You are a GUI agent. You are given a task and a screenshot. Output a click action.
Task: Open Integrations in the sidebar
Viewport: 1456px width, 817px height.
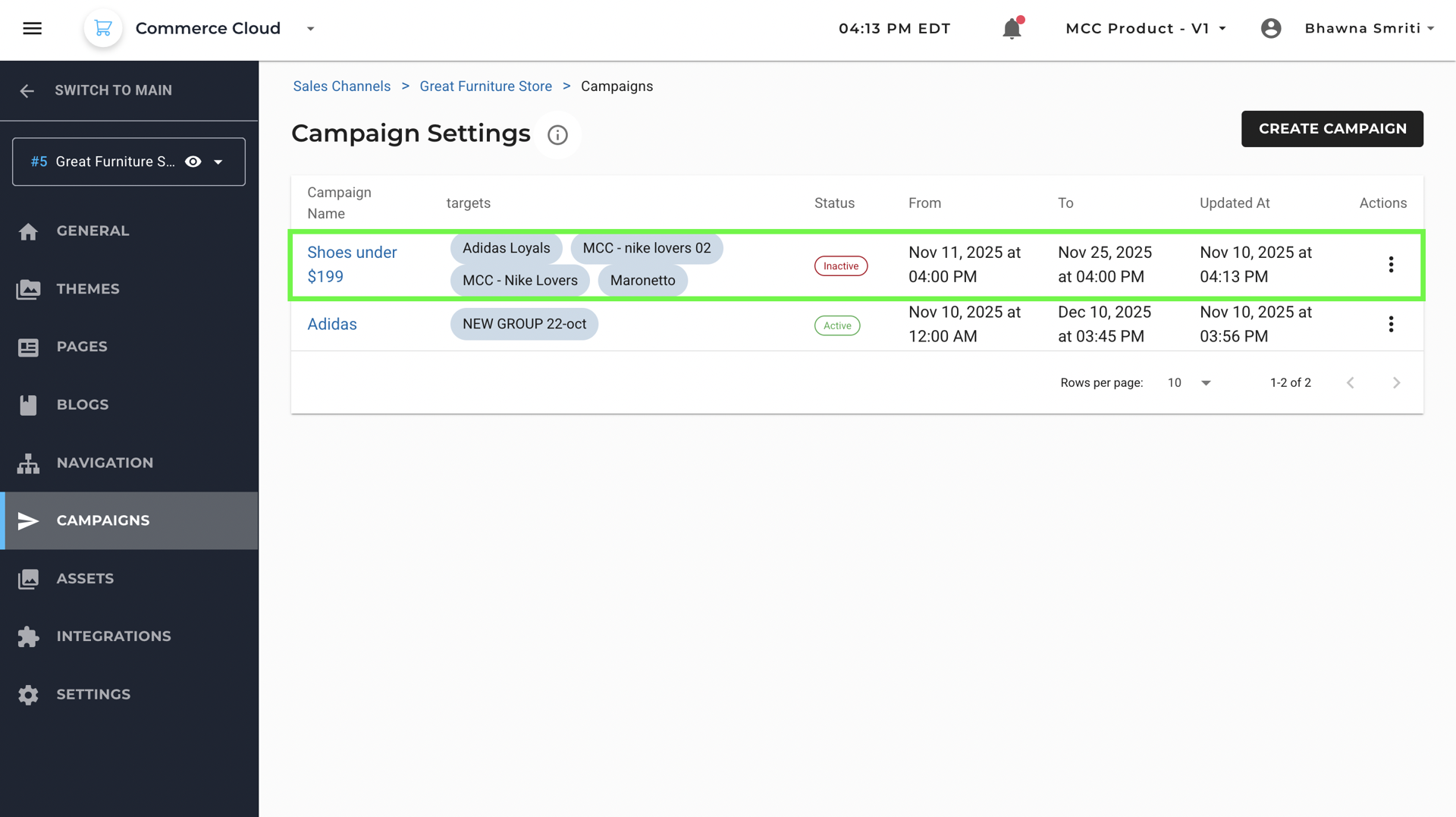(113, 636)
